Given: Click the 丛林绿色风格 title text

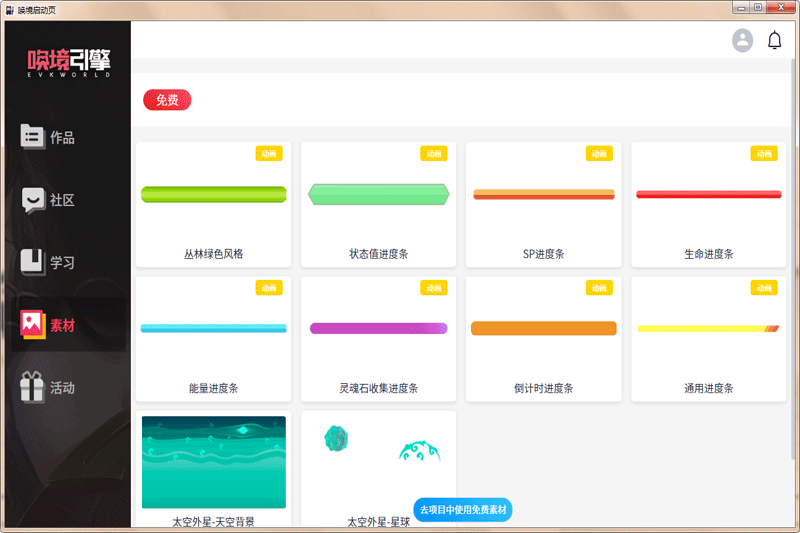Looking at the screenshot, I should 214,254.
